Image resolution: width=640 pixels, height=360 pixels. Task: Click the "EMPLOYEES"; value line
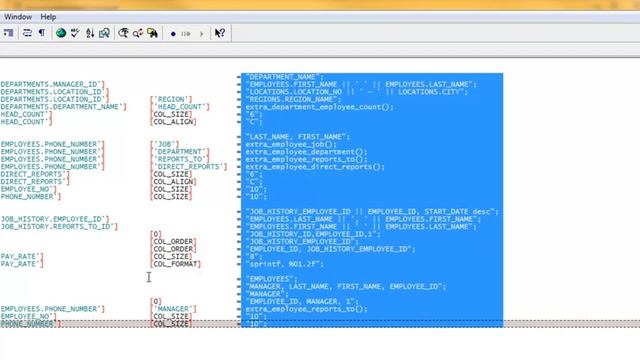271,279
